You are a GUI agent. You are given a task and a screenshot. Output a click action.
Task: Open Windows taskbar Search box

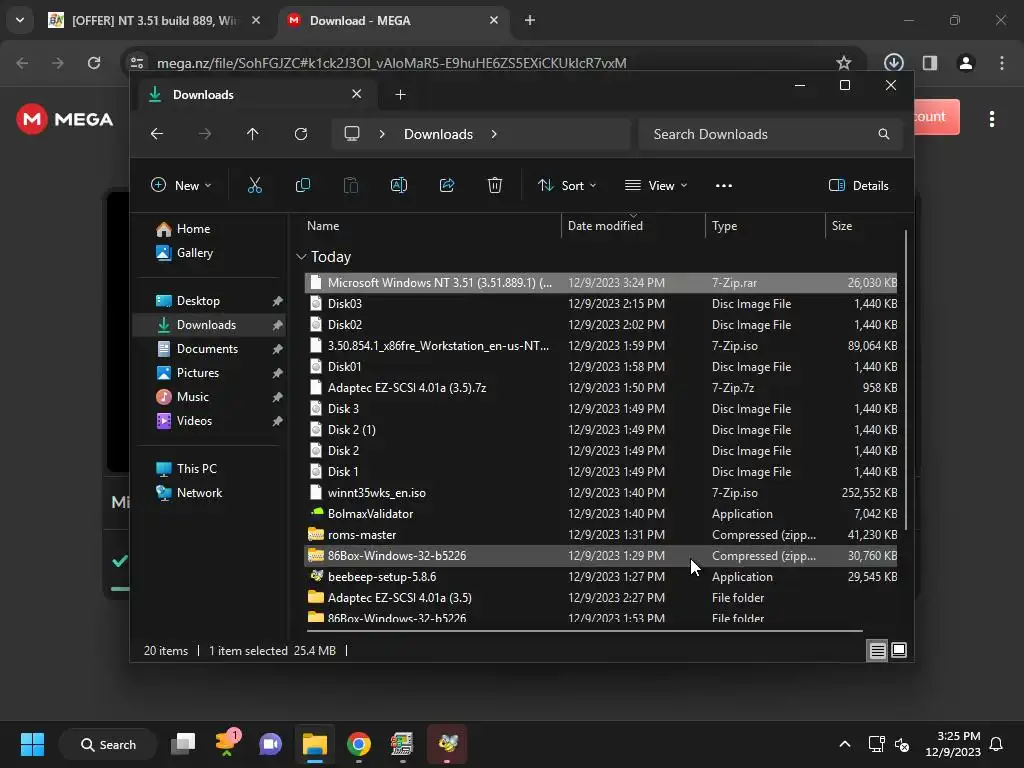point(108,744)
